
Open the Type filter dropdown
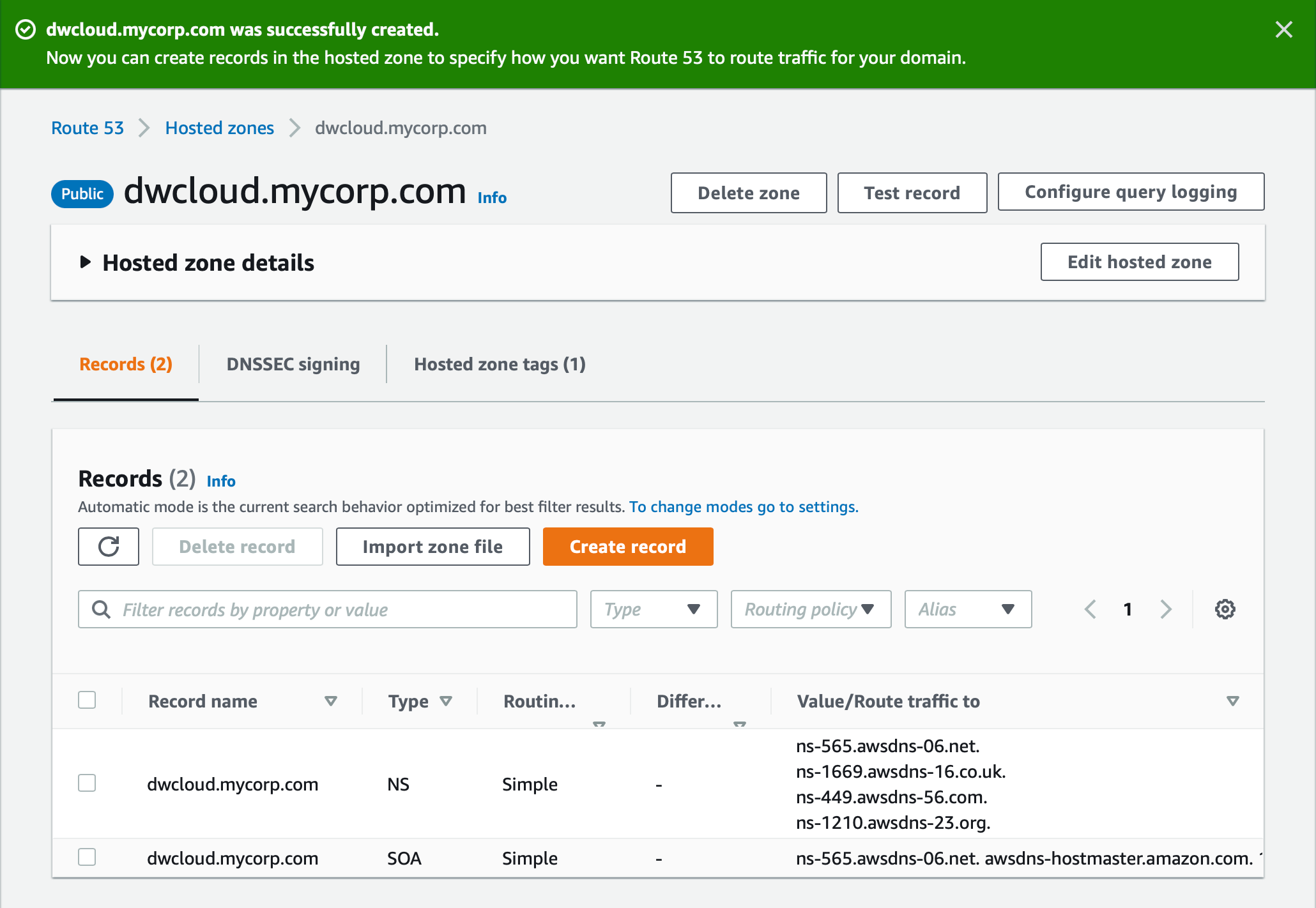654,609
